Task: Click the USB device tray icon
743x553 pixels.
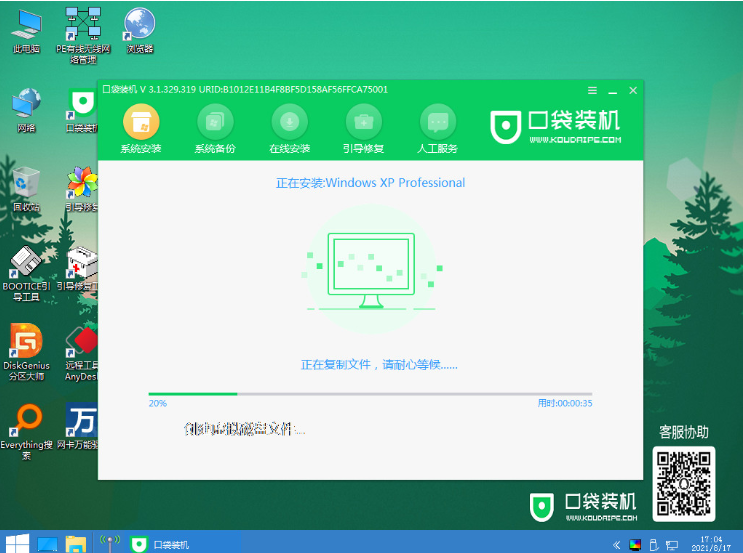Action: (x=654, y=545)
